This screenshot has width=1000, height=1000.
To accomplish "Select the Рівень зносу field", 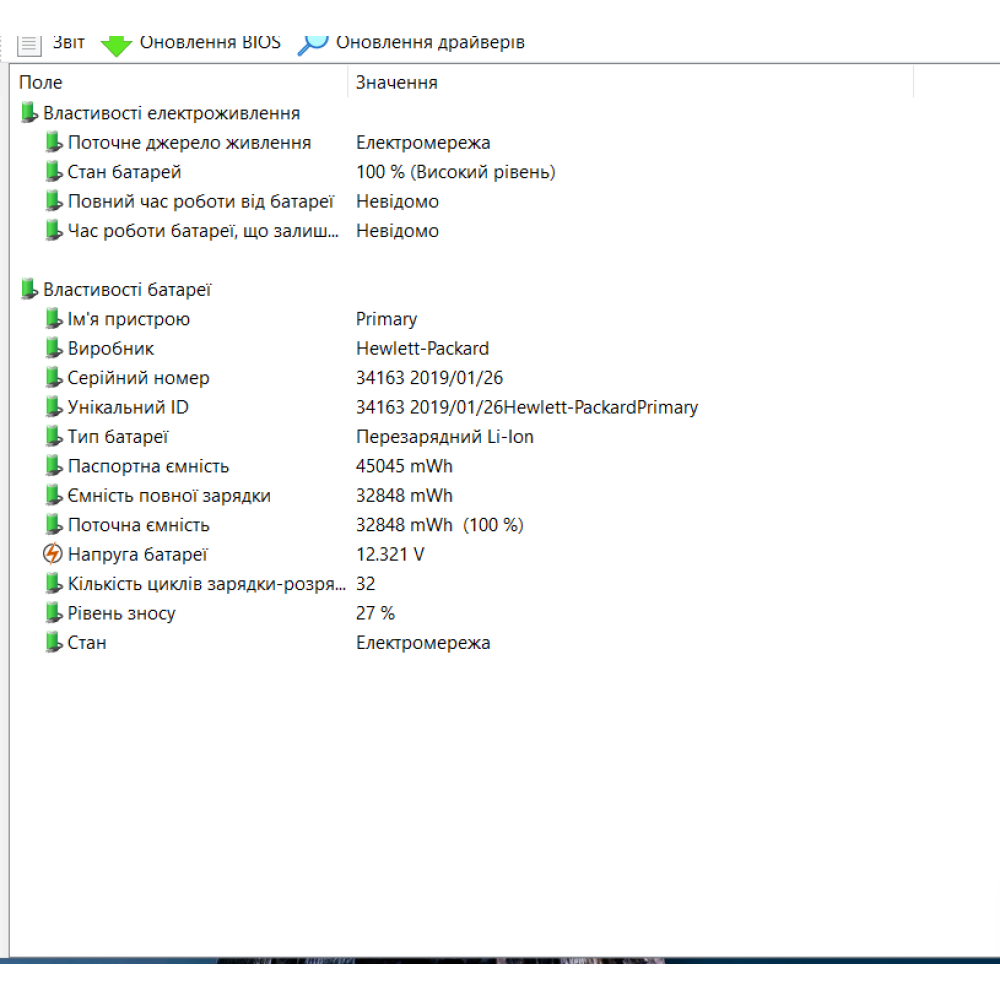I will [121, 613].
